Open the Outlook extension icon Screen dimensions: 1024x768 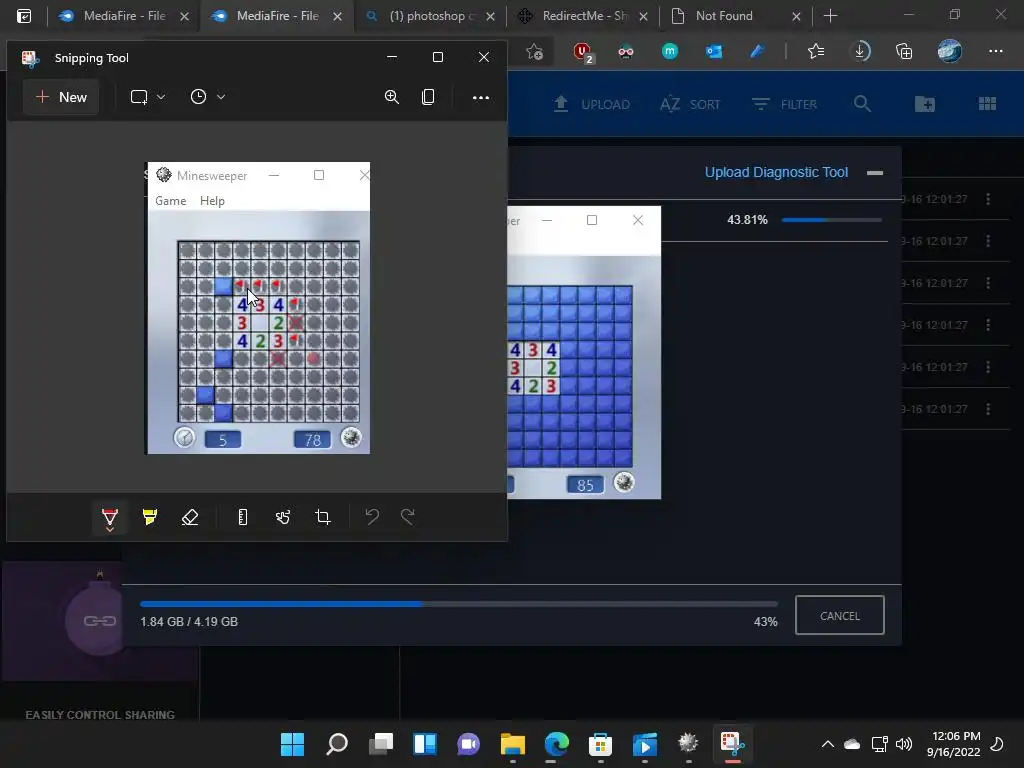pyautogui.click(x=714, y=51)
